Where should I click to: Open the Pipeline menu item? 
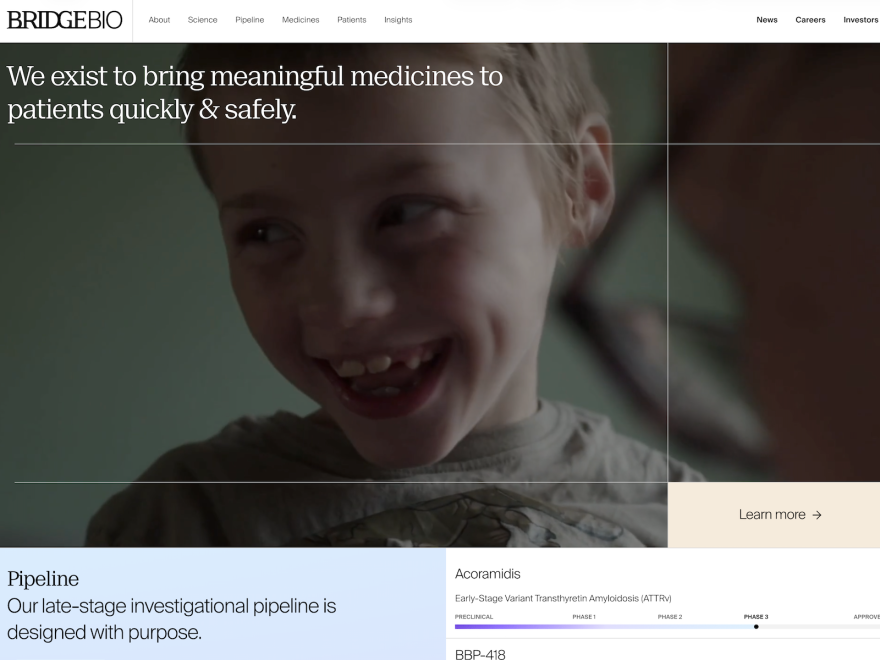point(250,20)
